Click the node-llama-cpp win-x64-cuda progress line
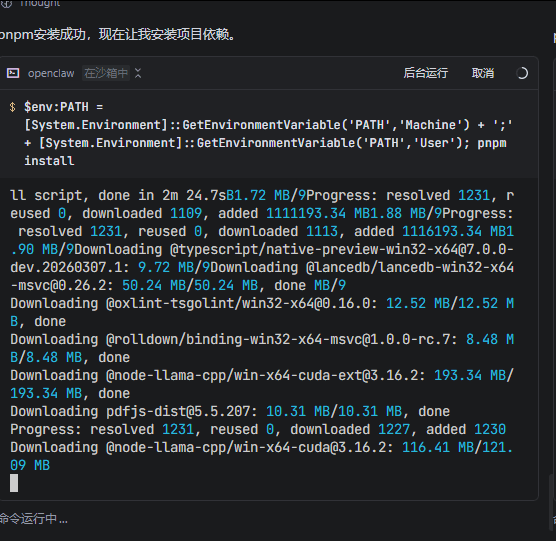This screenshot has width=556, height=541. tap(262, 456)
